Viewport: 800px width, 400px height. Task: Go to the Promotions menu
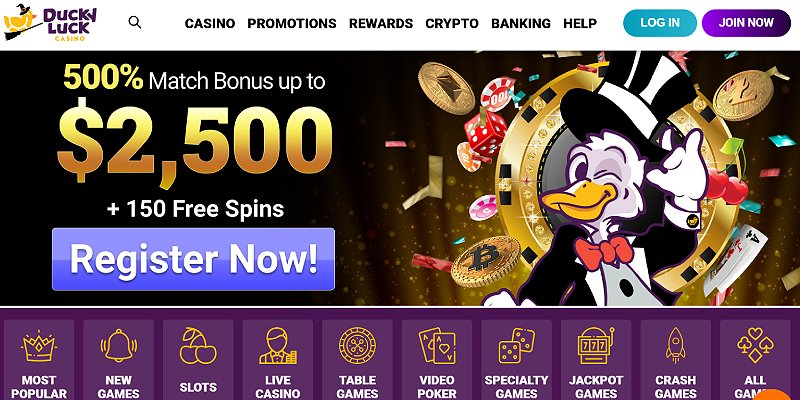click(292, 23)
